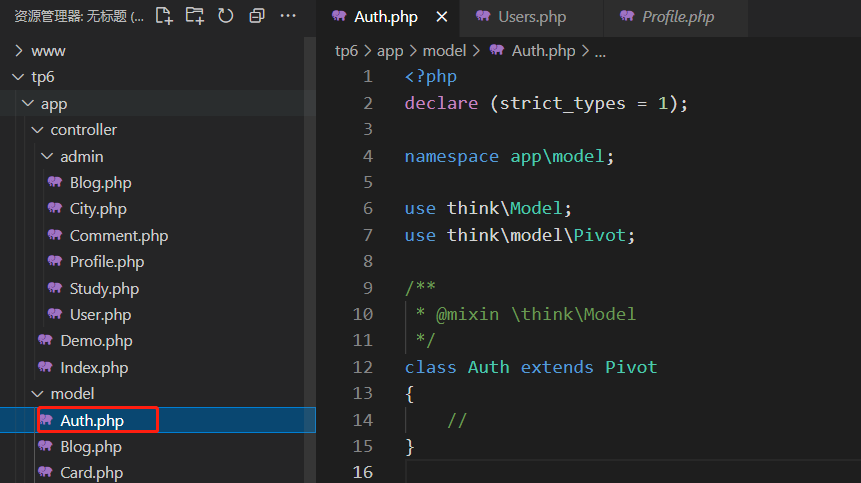
Task: Open Demo.php in controller folder
Action: 97,341
